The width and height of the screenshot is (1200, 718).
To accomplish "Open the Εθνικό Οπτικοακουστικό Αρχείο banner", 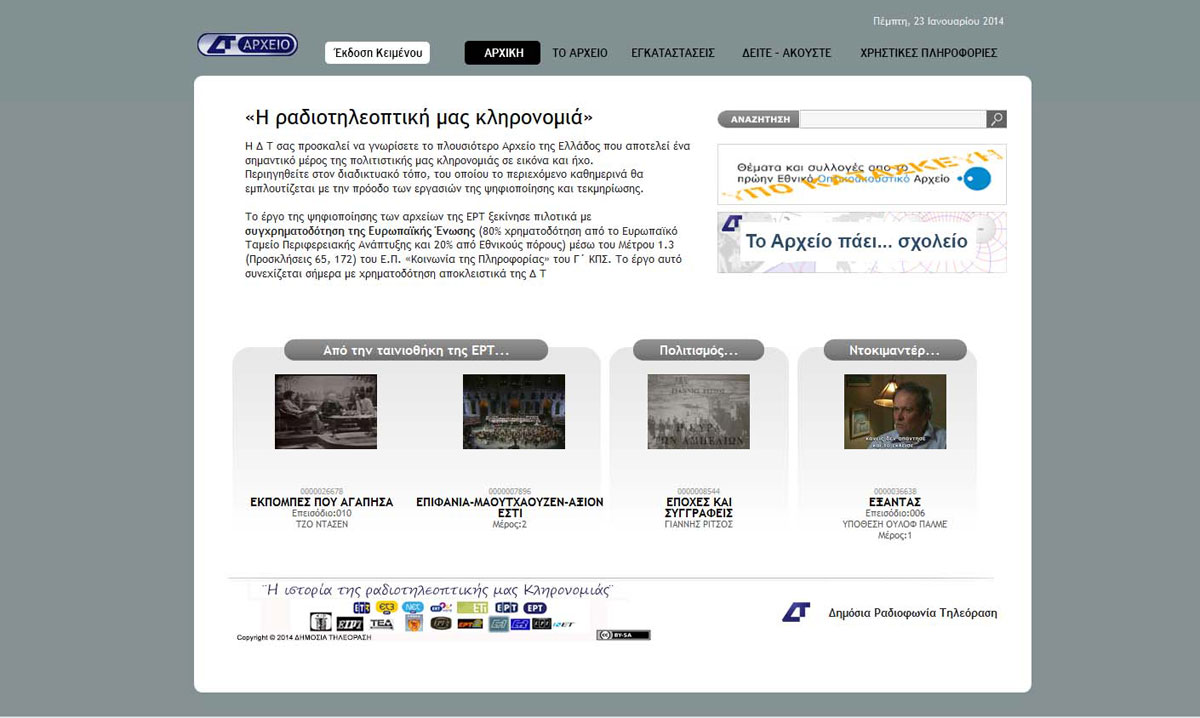I will click(861, 174).
